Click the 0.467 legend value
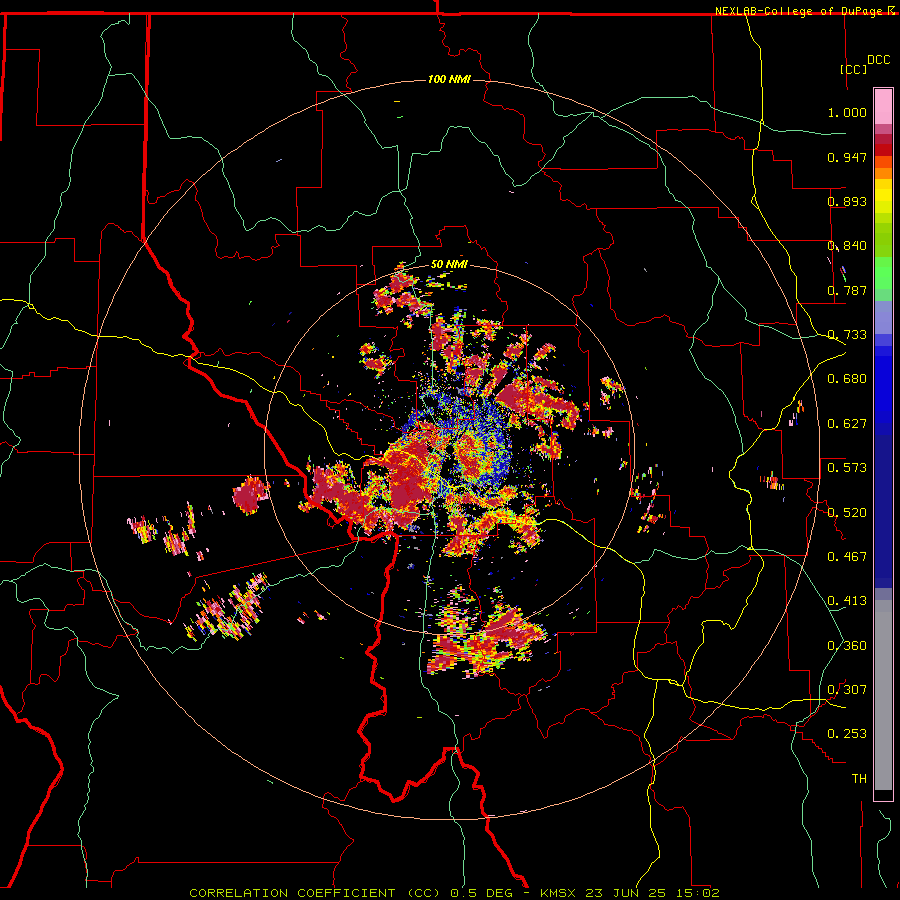900x900 pixels. 847,556
